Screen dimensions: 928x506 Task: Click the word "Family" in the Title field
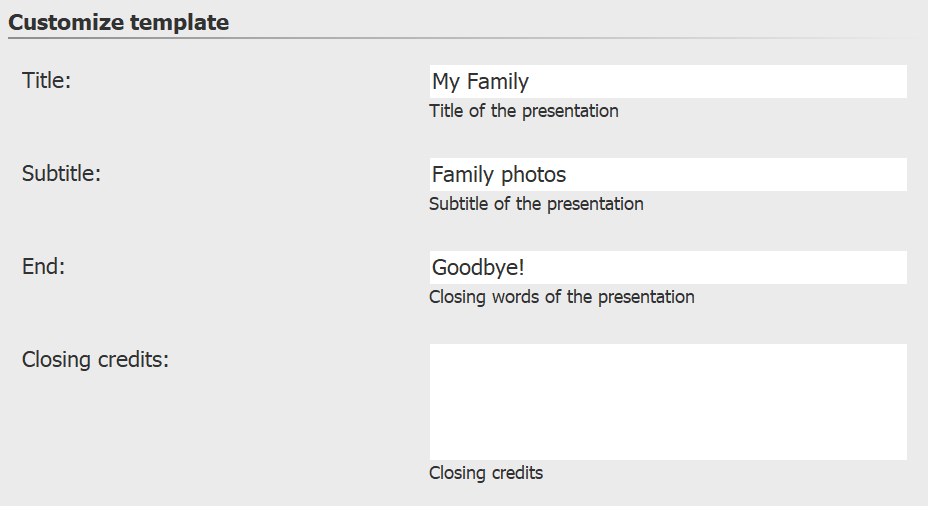pyautogui.click(x=498, y=82)
